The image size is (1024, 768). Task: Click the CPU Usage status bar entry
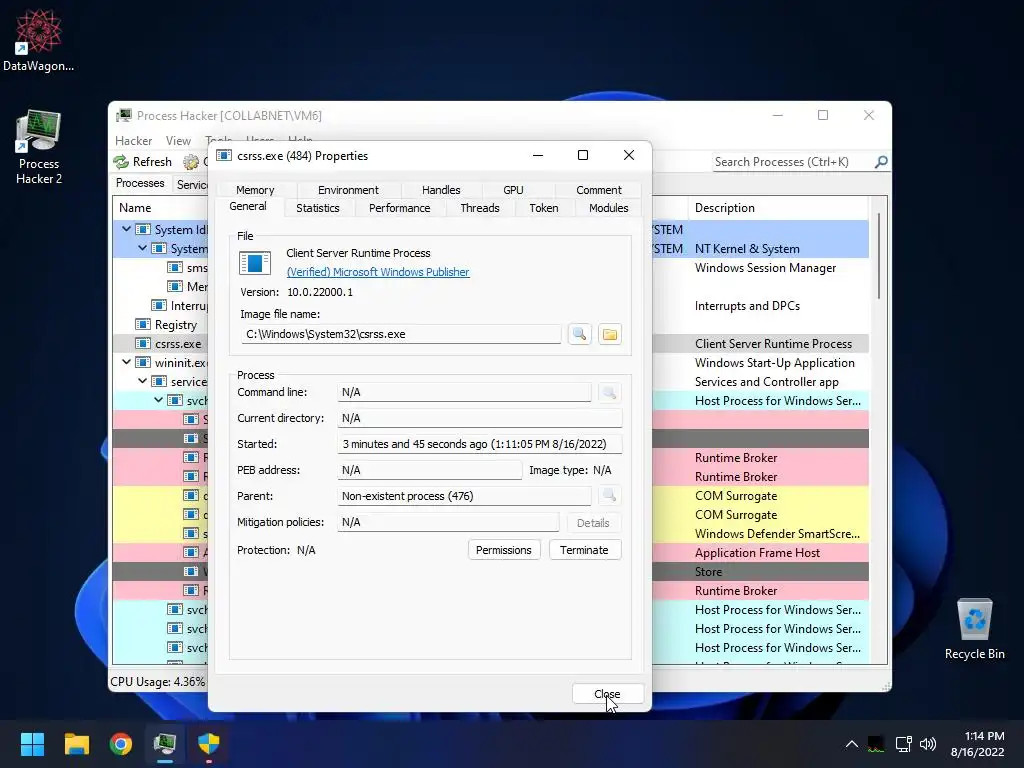pos(157,682)
